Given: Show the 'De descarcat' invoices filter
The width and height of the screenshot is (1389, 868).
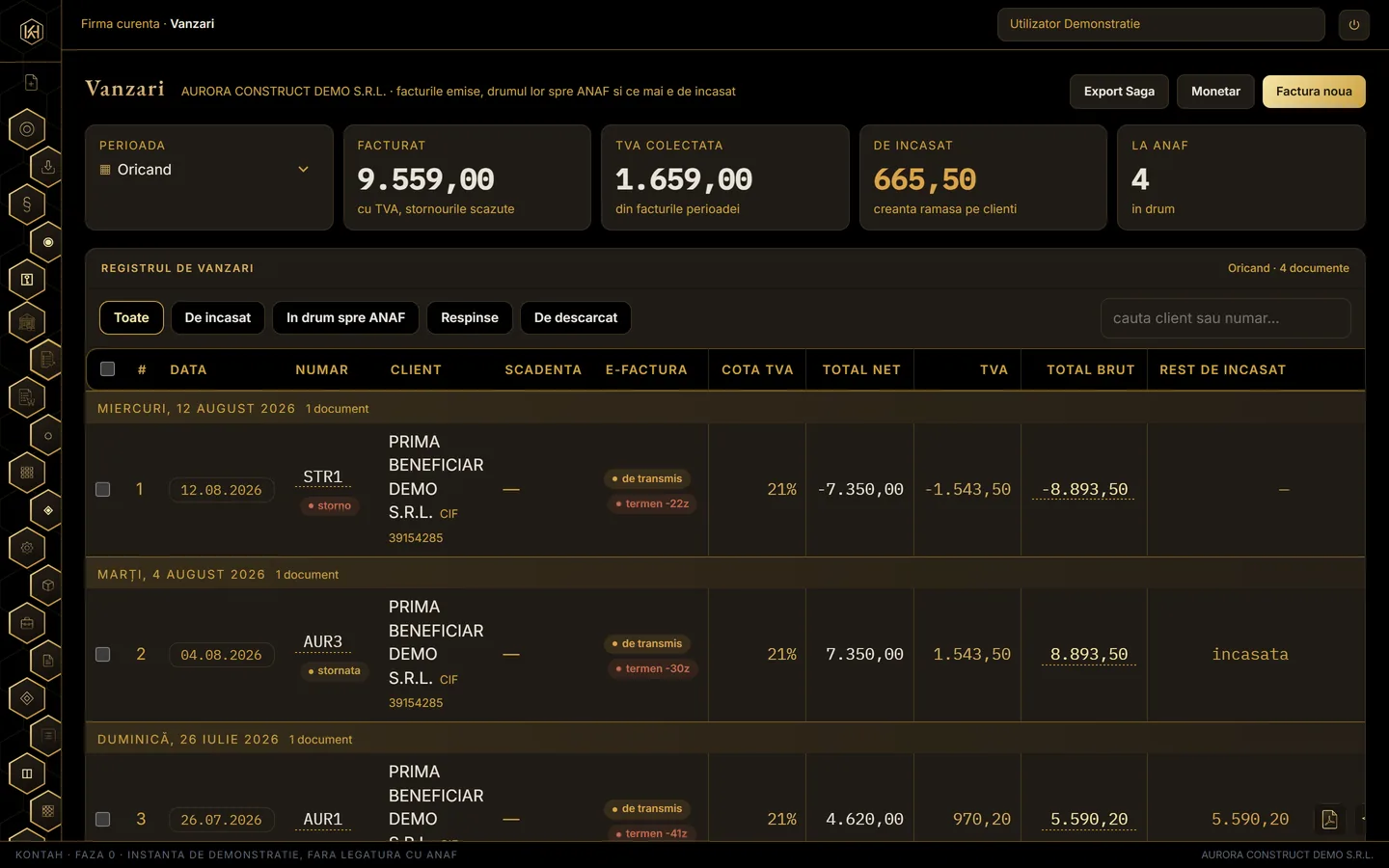Looking at the screenshot, I should coord(576,318).
